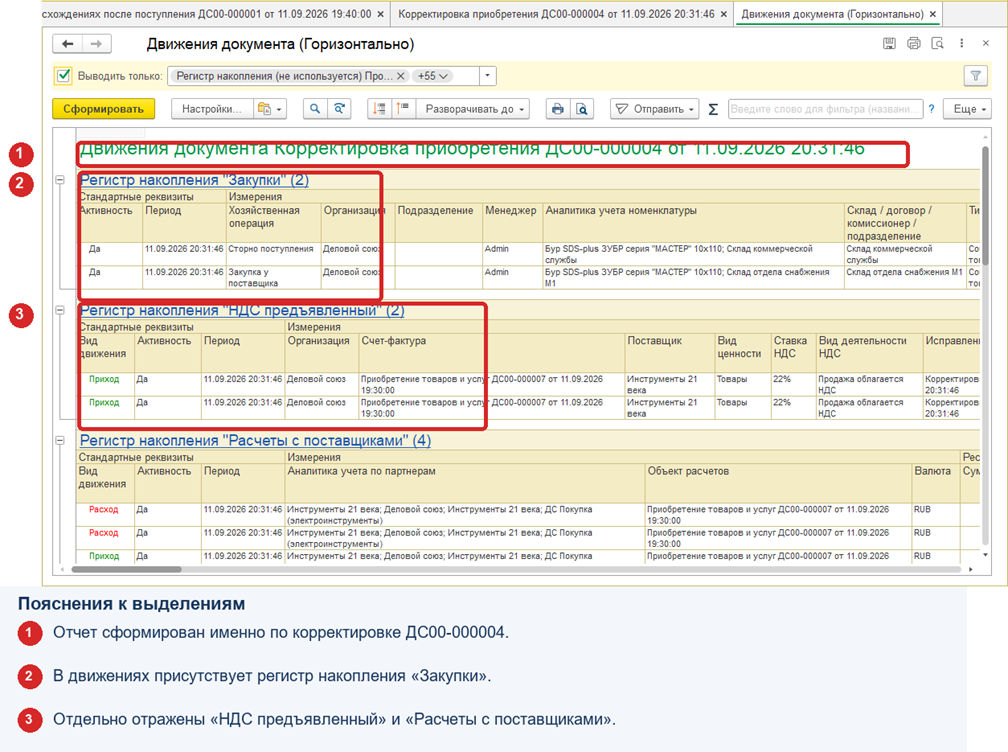Click the forward navigation arrow
The image size is (1008, 752).
(x=96, y=44)
